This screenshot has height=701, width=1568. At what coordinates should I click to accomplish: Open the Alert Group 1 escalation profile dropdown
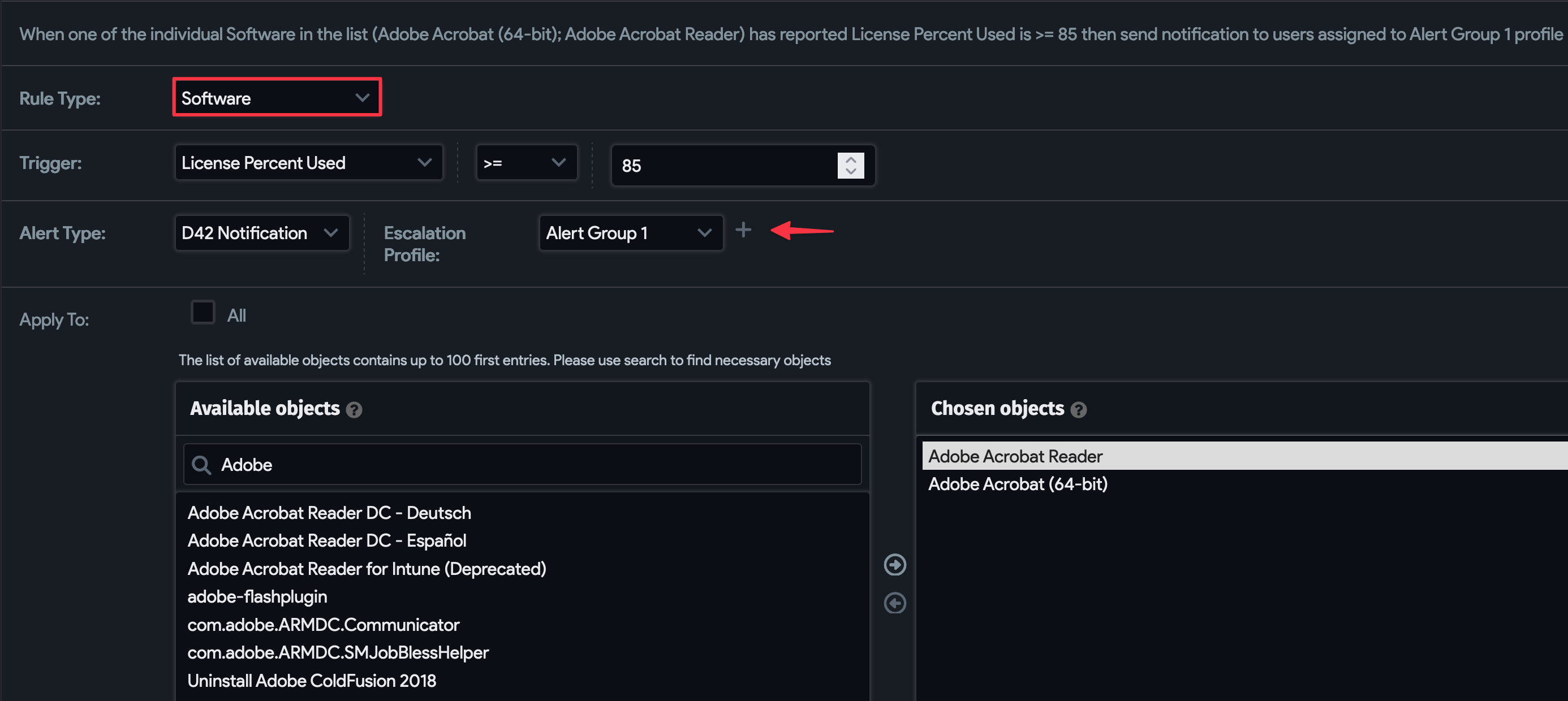pos(631,232)
